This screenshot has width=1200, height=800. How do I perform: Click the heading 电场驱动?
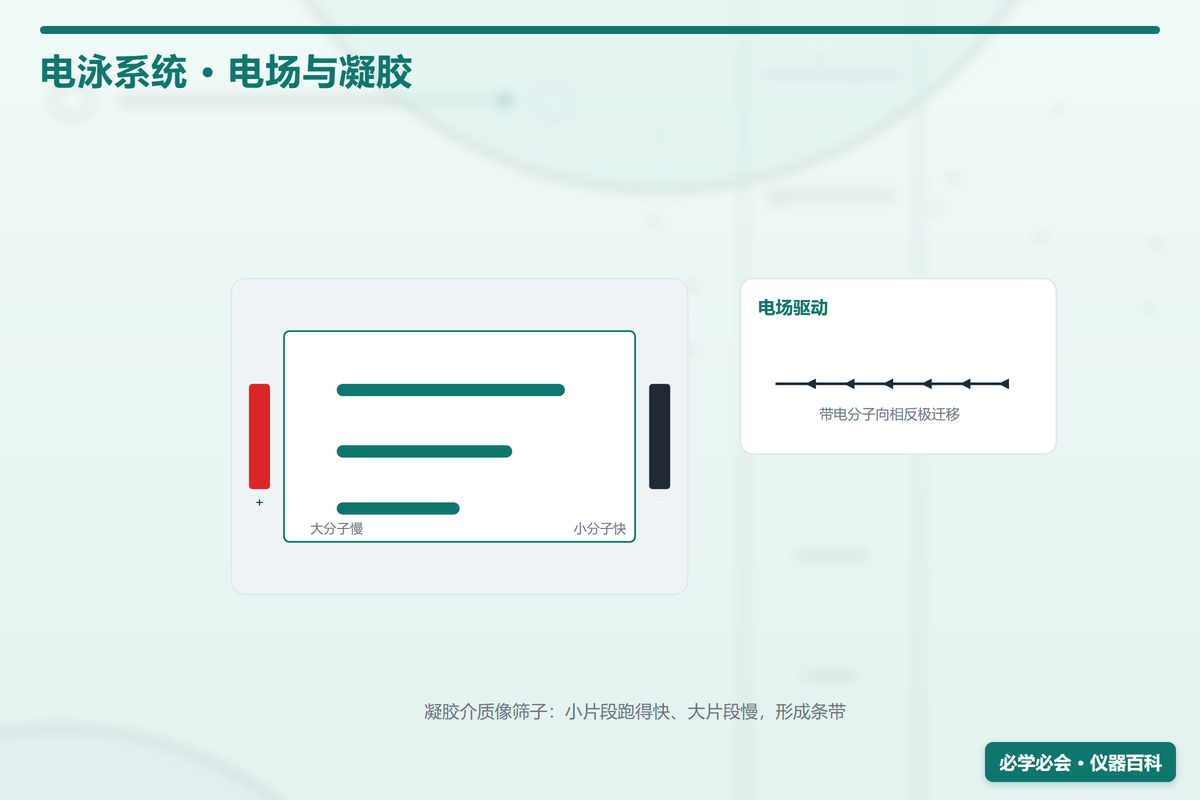click(793, 308)
